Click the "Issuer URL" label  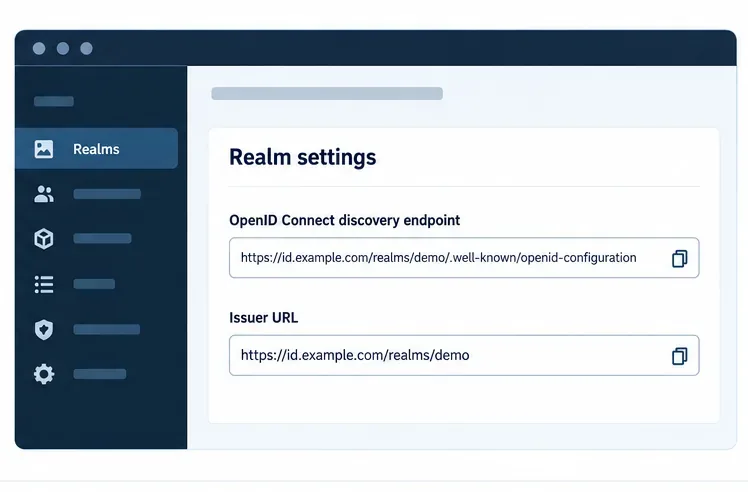(x=263, y=317)
